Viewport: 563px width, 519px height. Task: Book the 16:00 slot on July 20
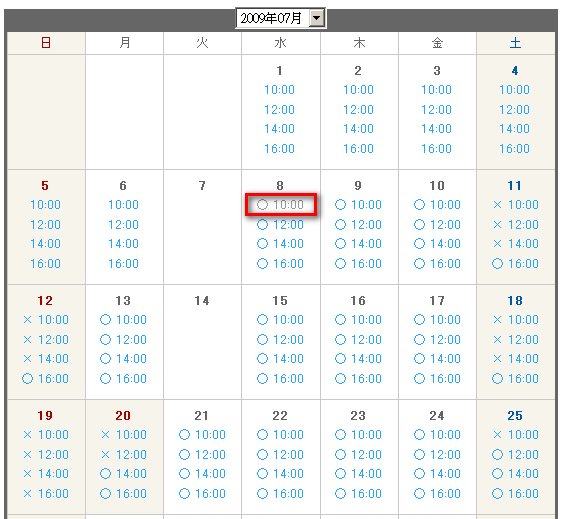124,493
